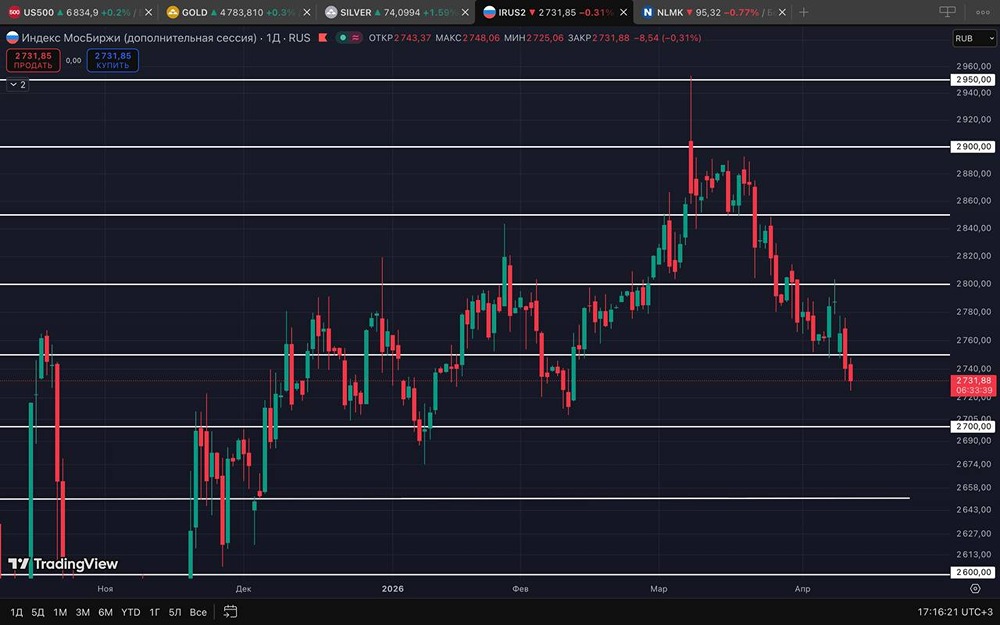
Task: Close the SILVER tab
Action: pyautogui.click(x=465, y=12)
